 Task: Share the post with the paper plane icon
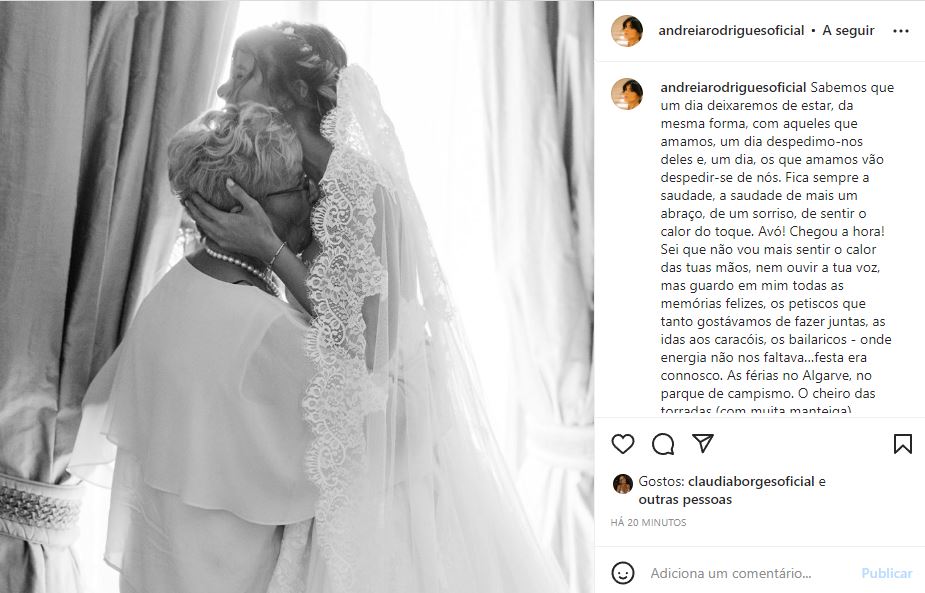coord(703,443)
